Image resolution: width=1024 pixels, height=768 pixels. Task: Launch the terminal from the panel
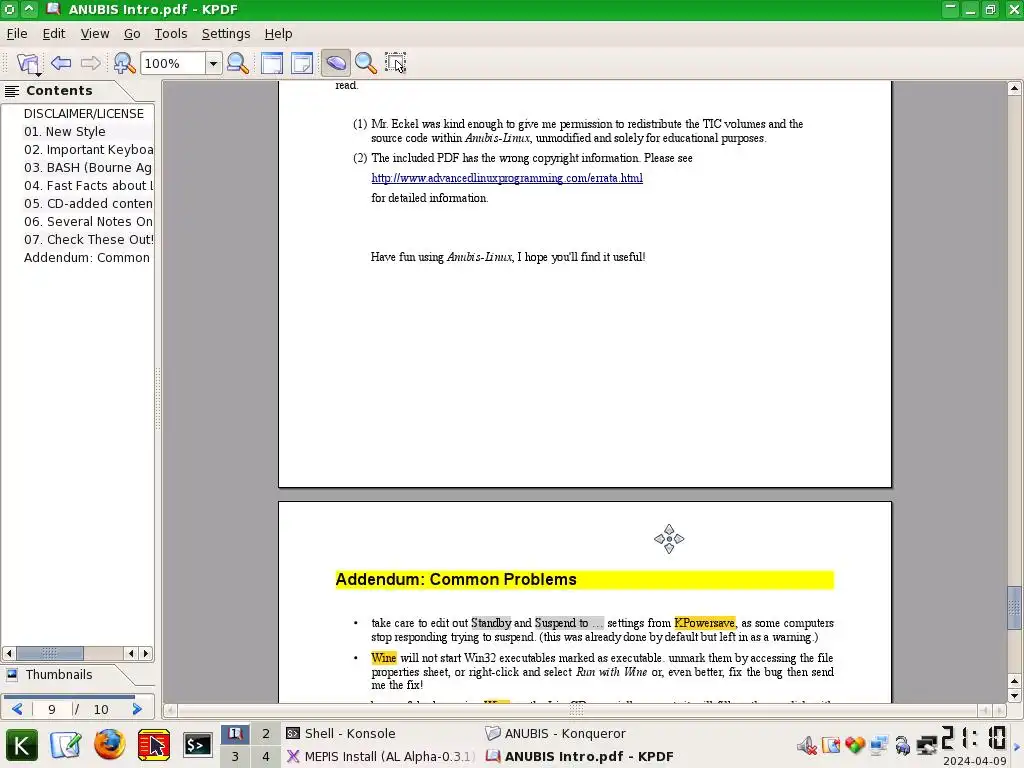(197, 745)
